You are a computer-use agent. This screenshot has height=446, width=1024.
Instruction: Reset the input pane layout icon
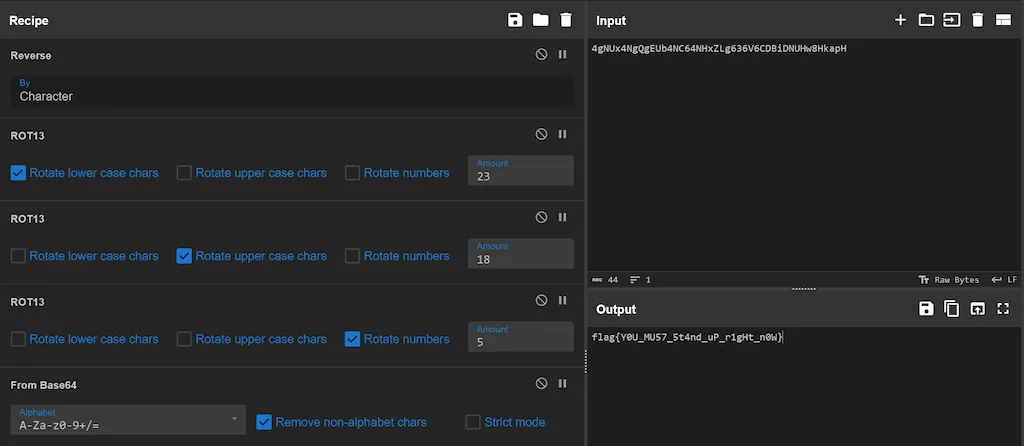coord(1003,20)
